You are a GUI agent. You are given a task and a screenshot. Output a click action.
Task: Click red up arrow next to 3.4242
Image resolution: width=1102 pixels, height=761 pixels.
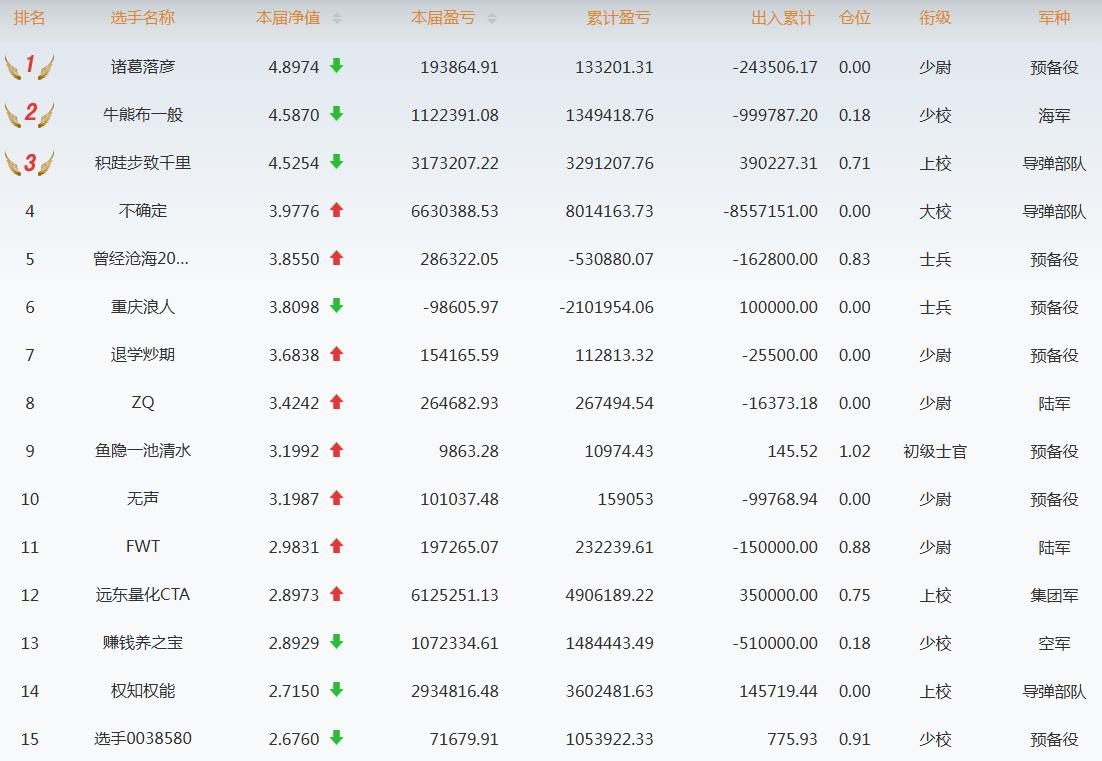(x=337, y=402)
